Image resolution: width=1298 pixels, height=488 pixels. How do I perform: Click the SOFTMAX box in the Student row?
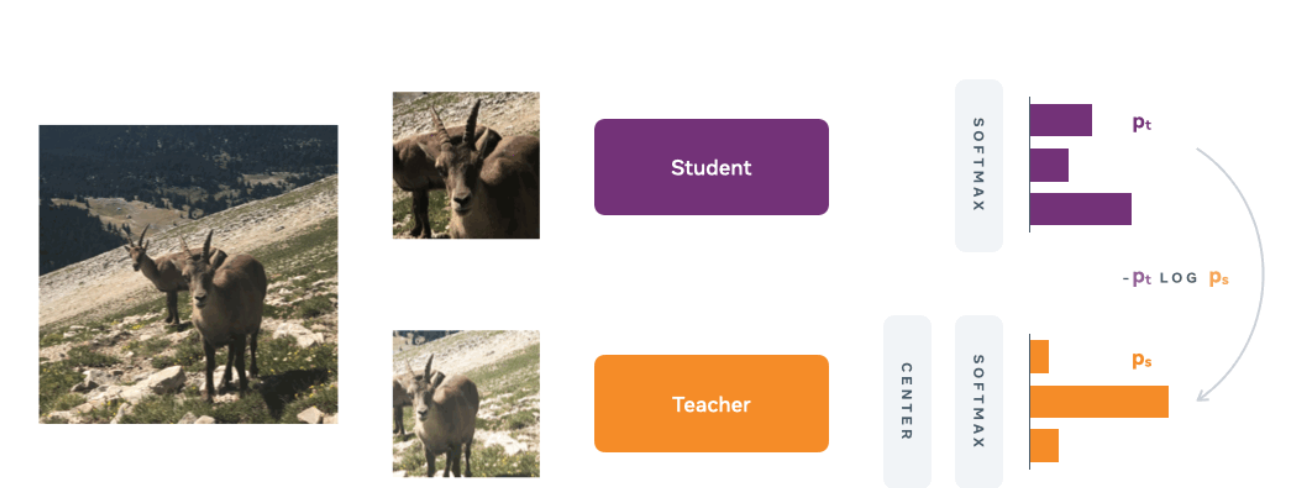[x=978, y=165]
